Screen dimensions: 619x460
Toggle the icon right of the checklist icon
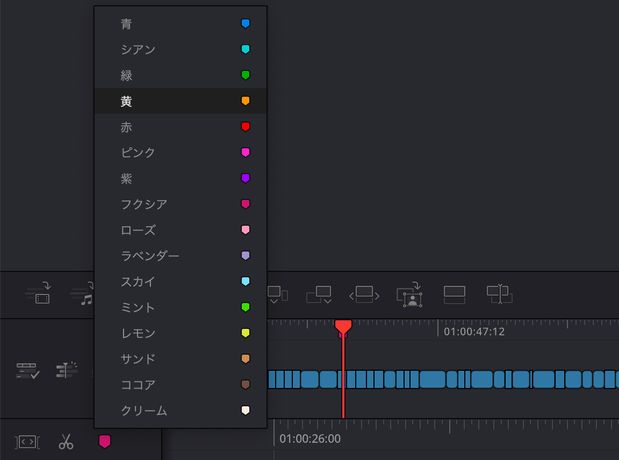click(66, 370)
